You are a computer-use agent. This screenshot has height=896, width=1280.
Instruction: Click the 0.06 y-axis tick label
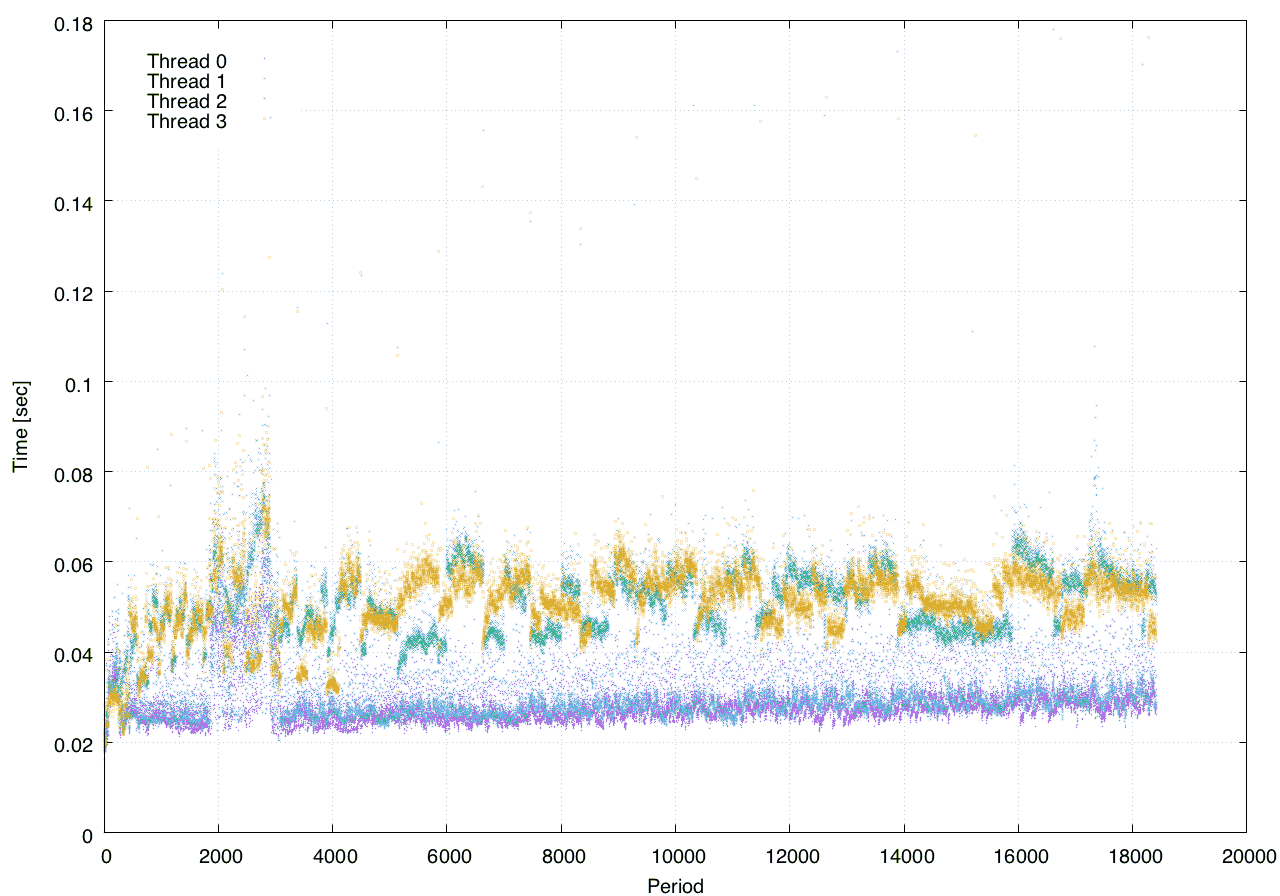(75, 563)
